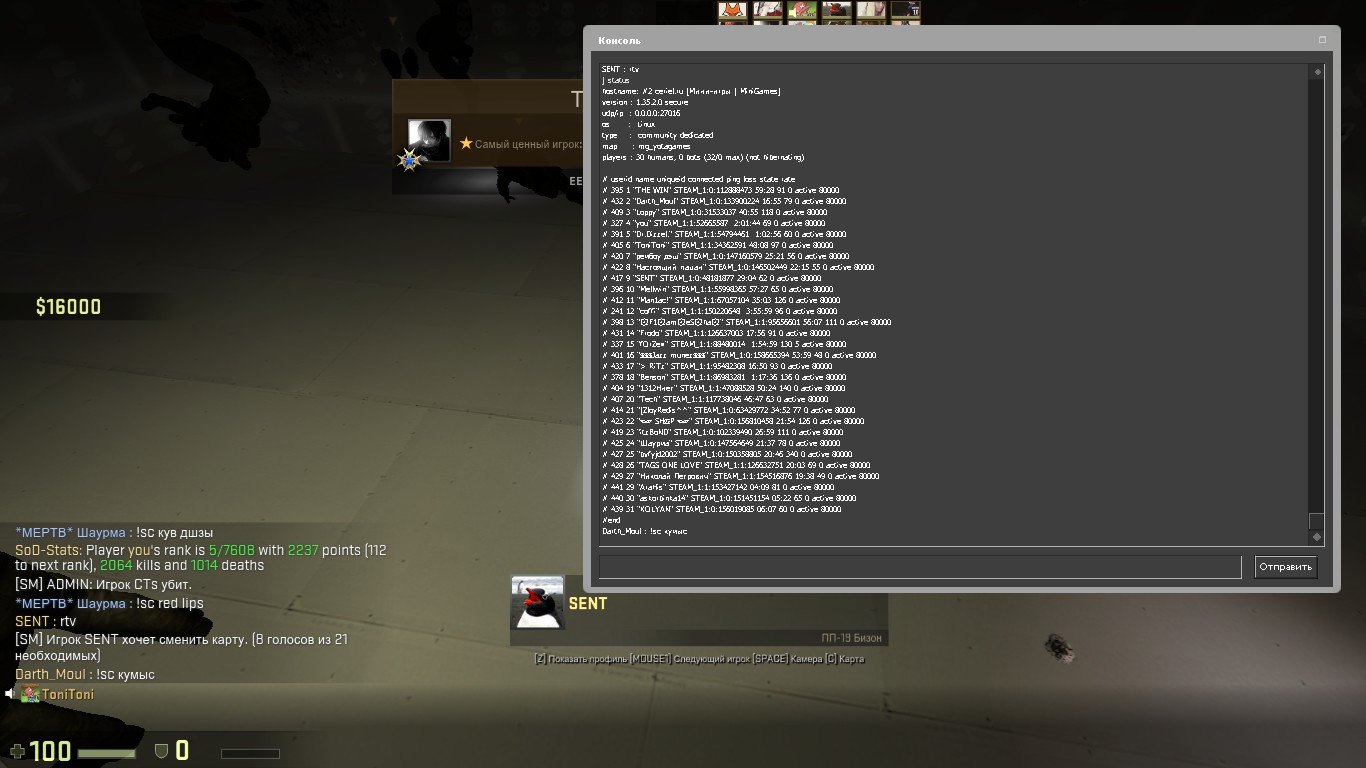Click the gold star MVP icon
Image resolution: width=1366 pixels, height=768 pixels.
(466, 144)
